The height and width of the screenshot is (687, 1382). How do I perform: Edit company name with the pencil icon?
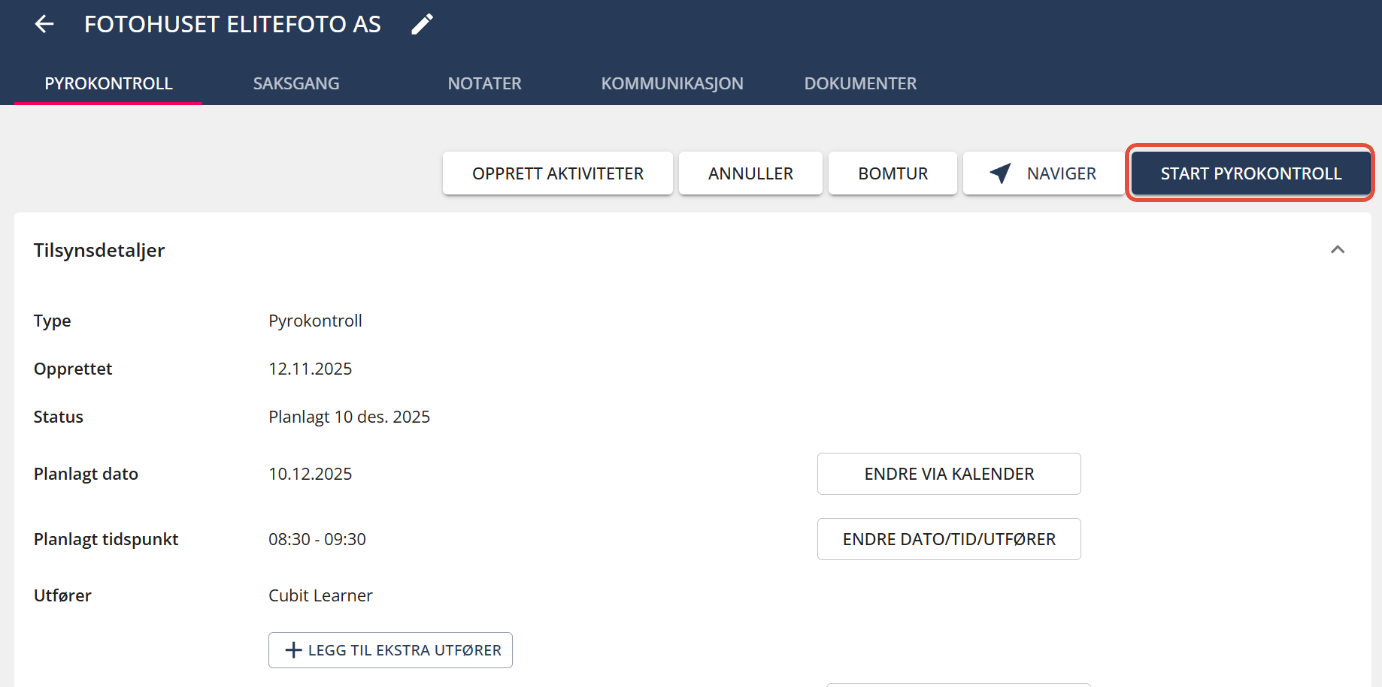tap(423, 25)
